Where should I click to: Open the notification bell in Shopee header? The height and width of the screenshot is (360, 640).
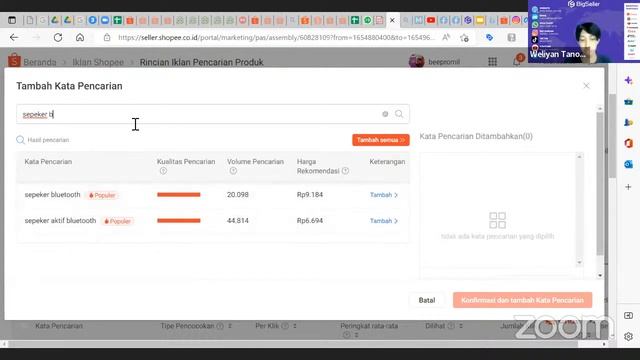coord(517,62)
